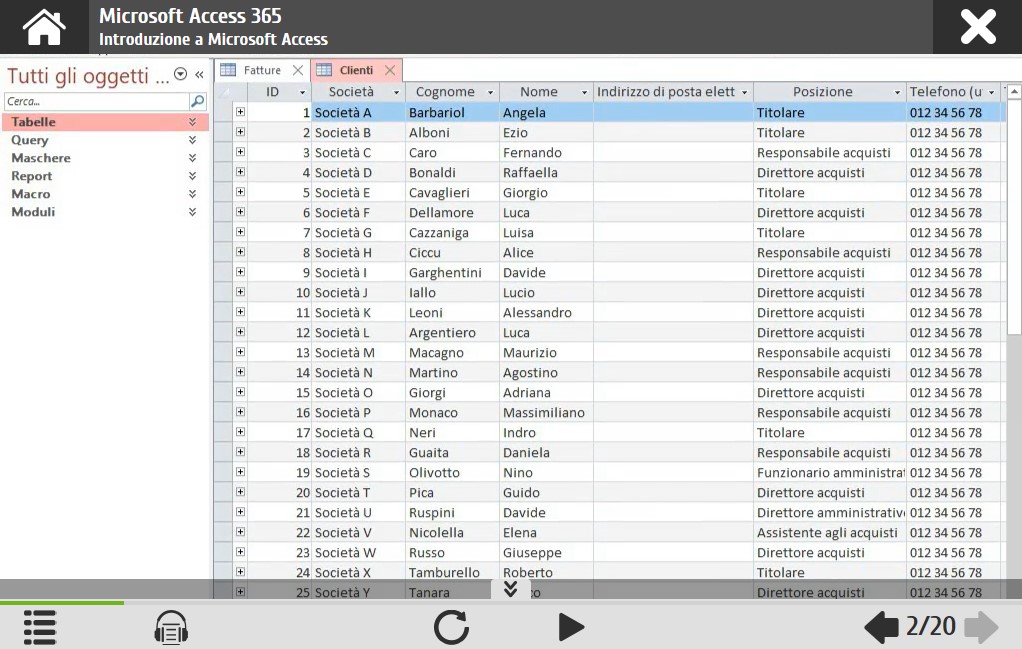
Task: Click the Cerca search field
Action: (x=97, y=101)
